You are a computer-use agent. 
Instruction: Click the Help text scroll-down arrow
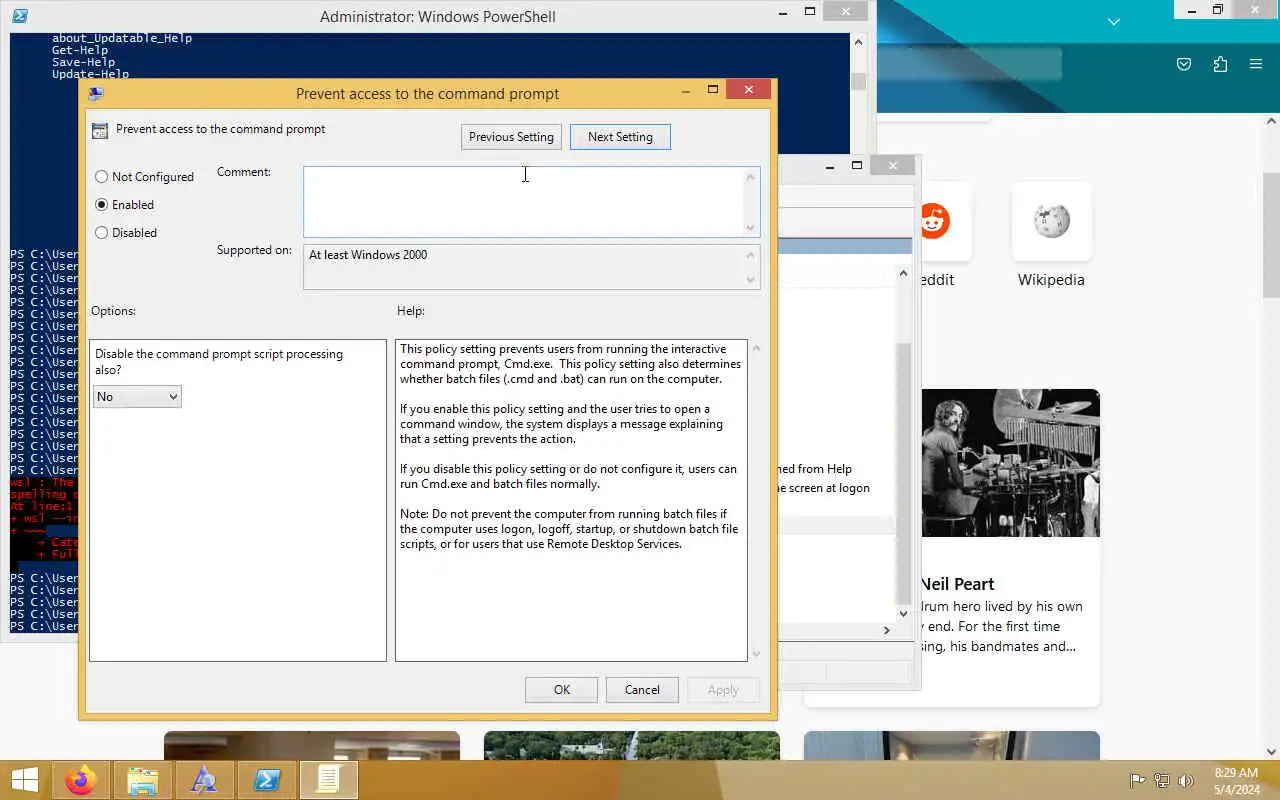756,654
